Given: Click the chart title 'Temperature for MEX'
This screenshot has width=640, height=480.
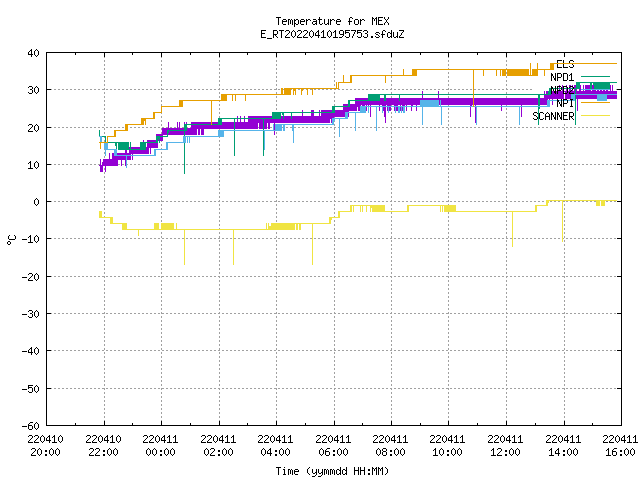Looking at the screenshot, I should 332,21.
